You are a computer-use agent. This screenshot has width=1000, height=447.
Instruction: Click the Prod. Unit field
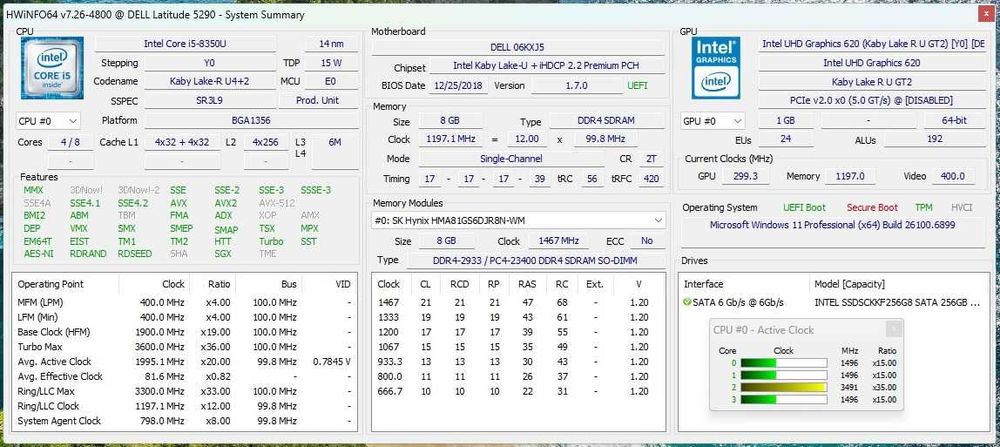318,100
